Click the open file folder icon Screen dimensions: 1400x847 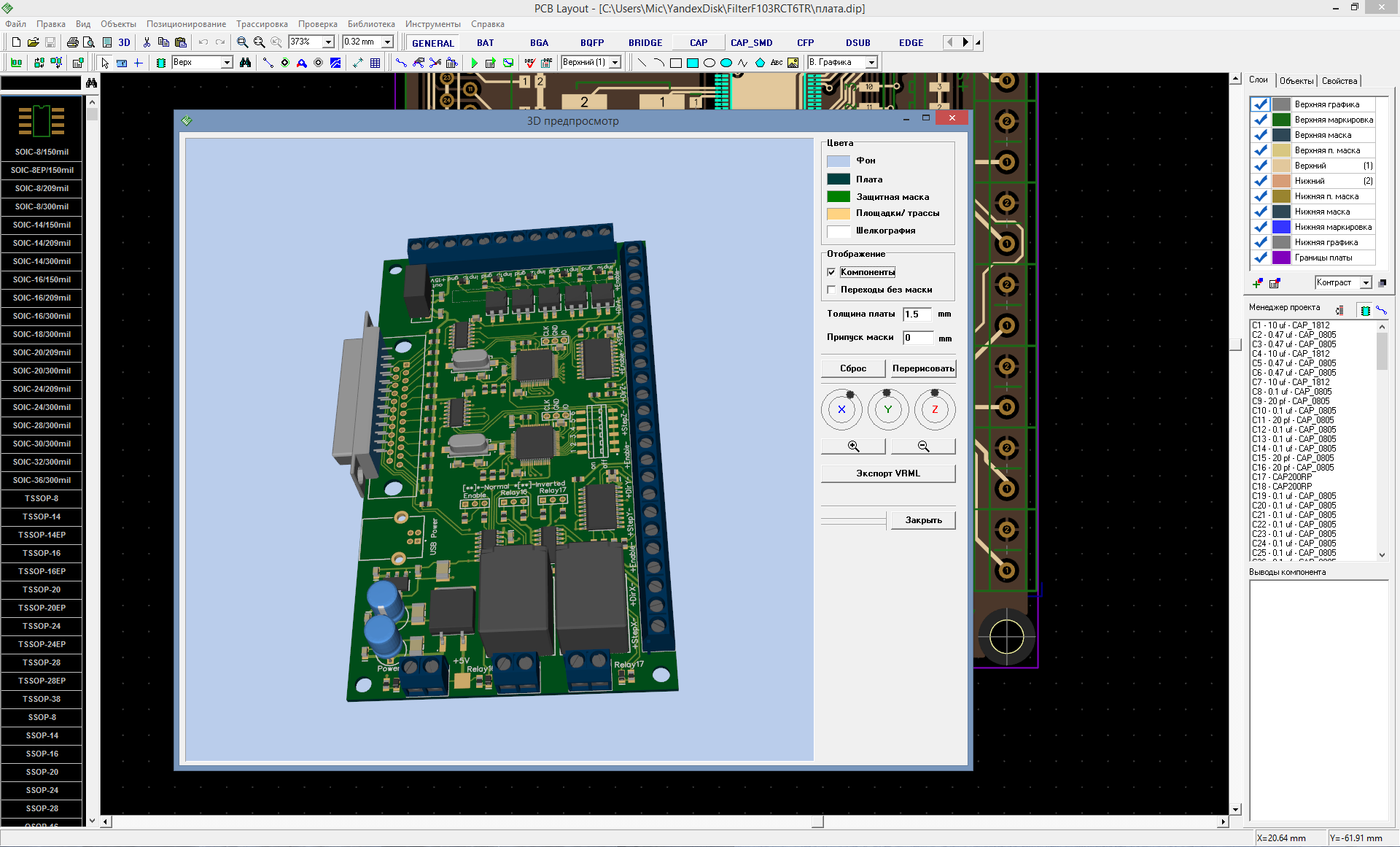(x=33, y=42)
